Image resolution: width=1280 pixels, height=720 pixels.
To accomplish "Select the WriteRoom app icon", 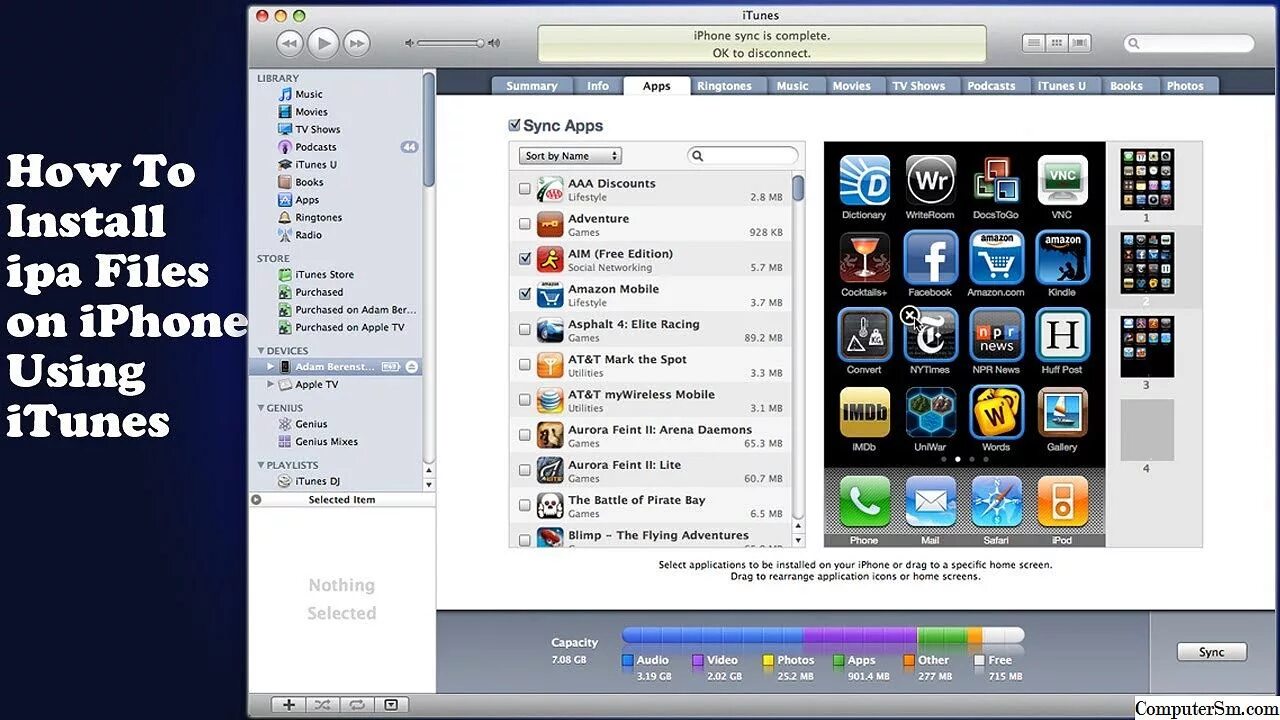I will [930, 180].
